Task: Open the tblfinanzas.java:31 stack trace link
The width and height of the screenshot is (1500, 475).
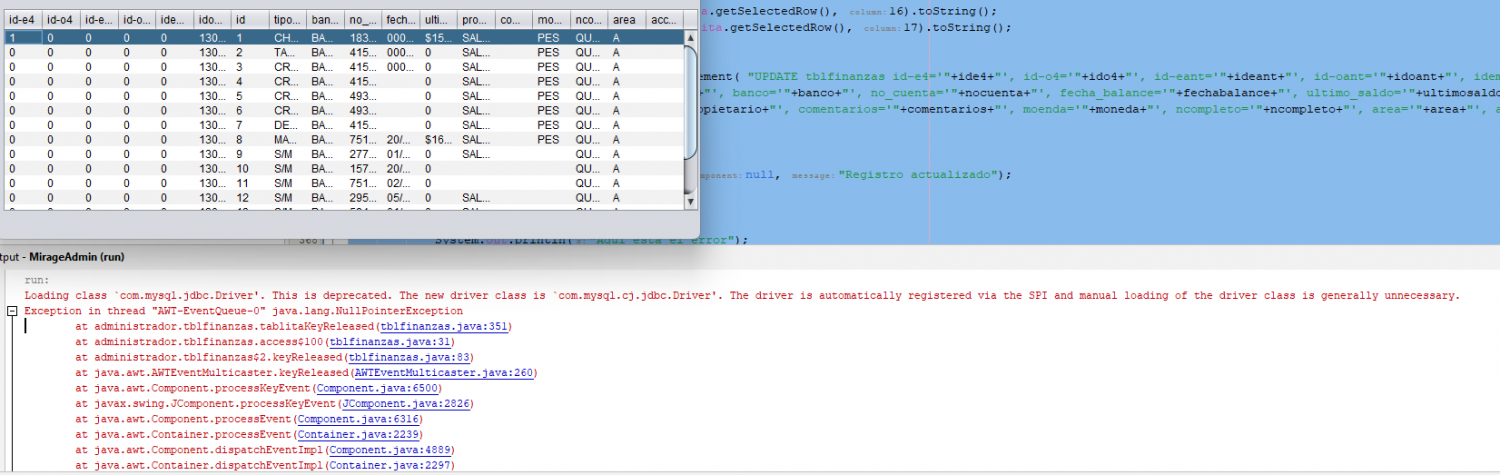Action: 391,342
